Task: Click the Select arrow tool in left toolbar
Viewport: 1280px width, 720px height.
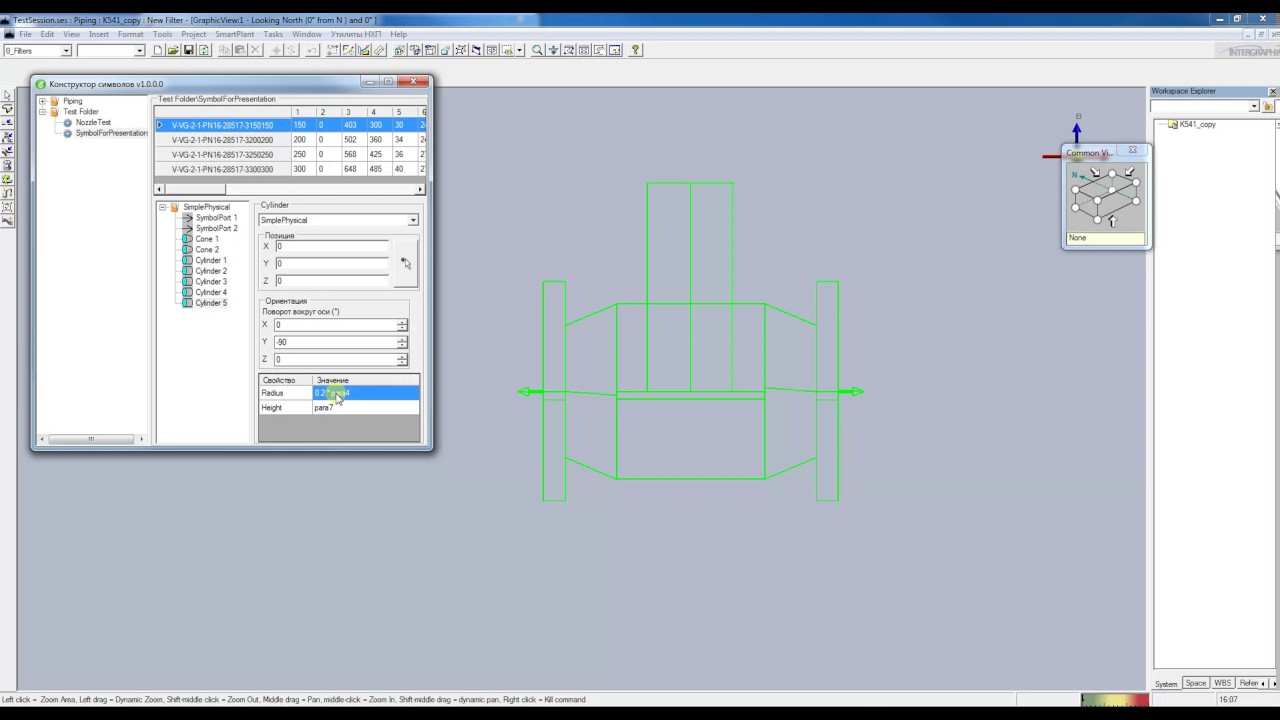Action: (x=7, y=95)
